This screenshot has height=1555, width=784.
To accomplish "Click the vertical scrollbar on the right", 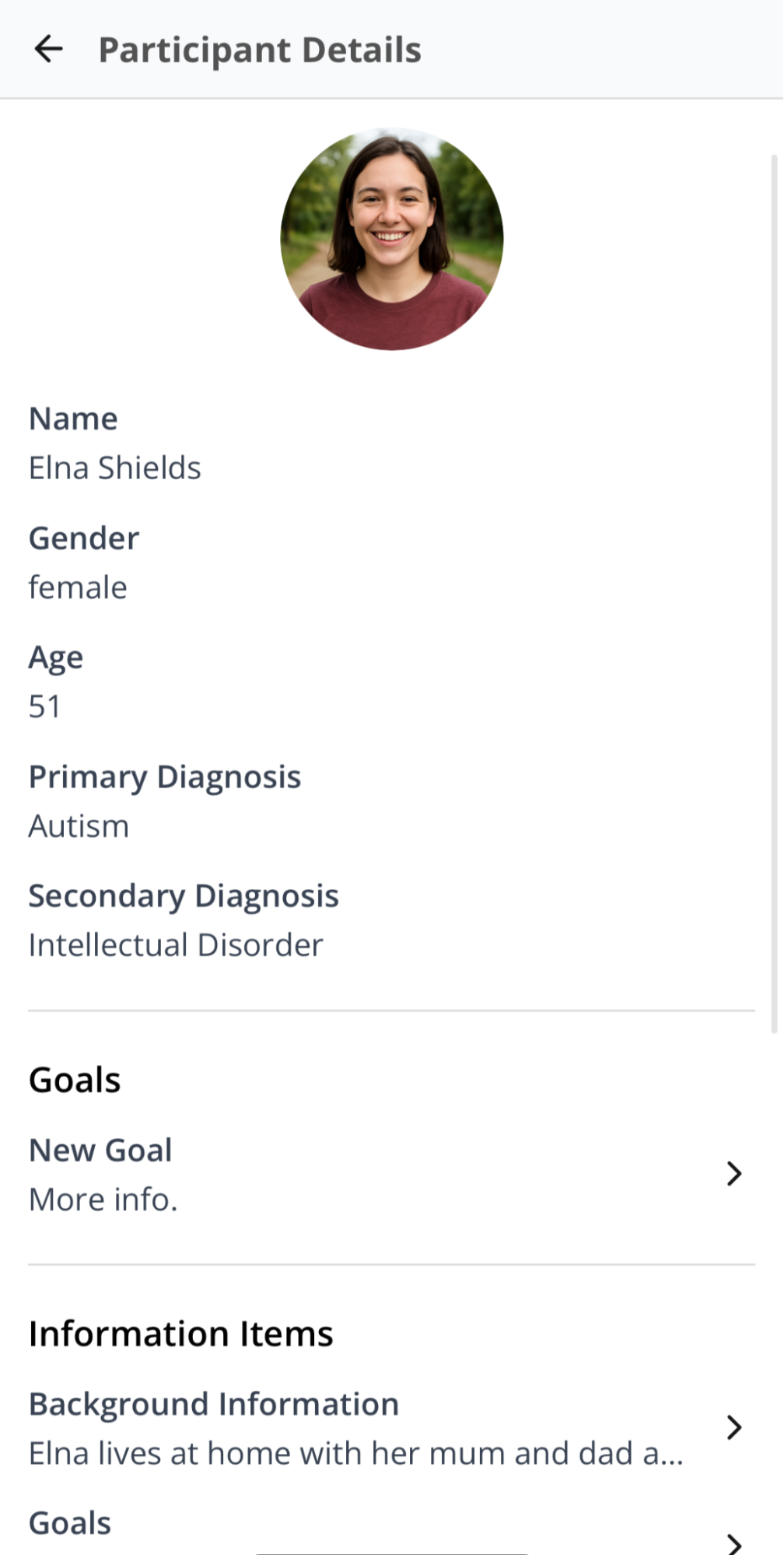I will 774,591.
